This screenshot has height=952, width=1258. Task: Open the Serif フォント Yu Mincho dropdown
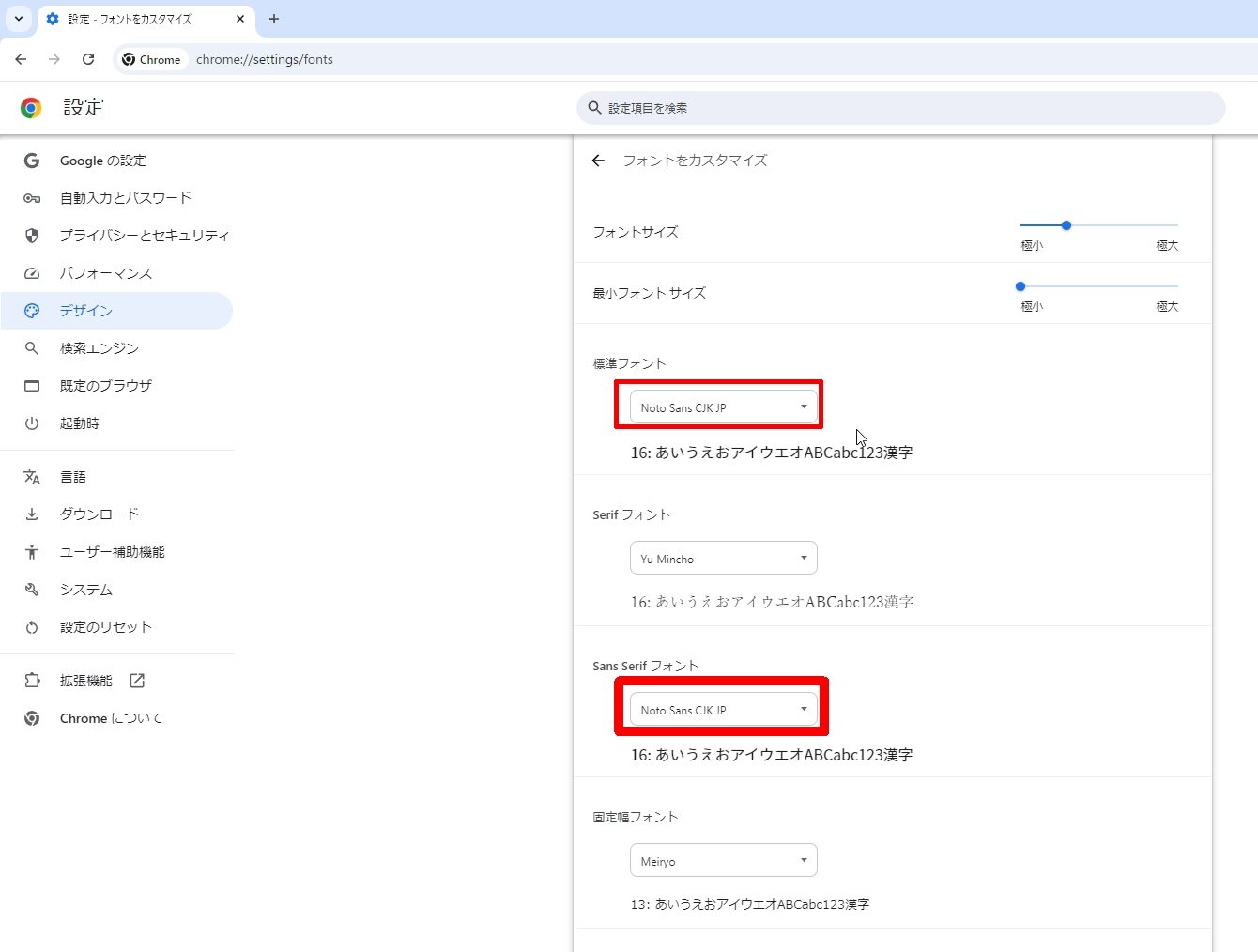(723, 558)
